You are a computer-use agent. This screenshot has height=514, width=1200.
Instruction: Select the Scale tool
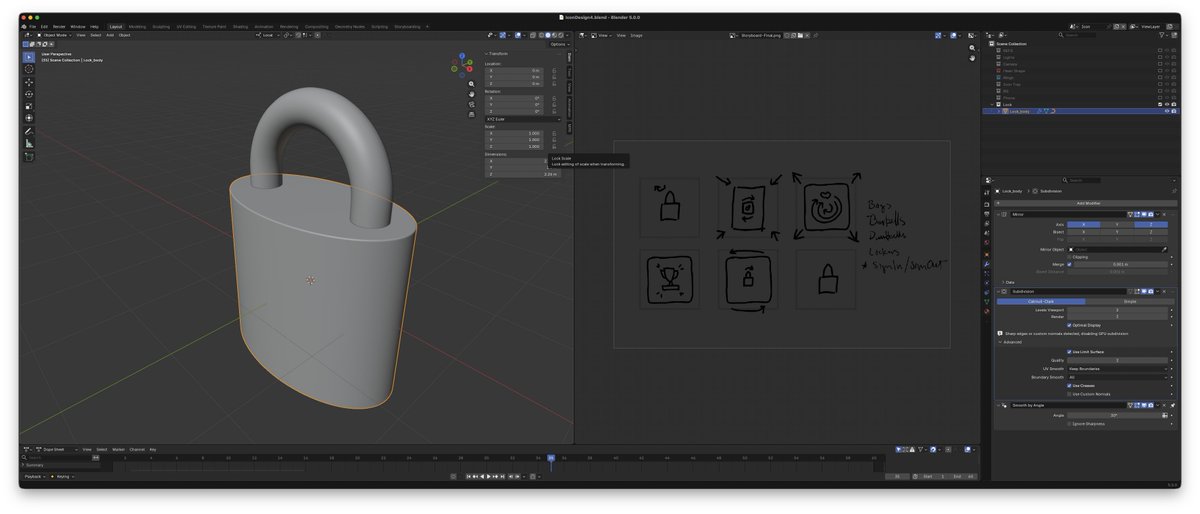click(x=28, y=106)
